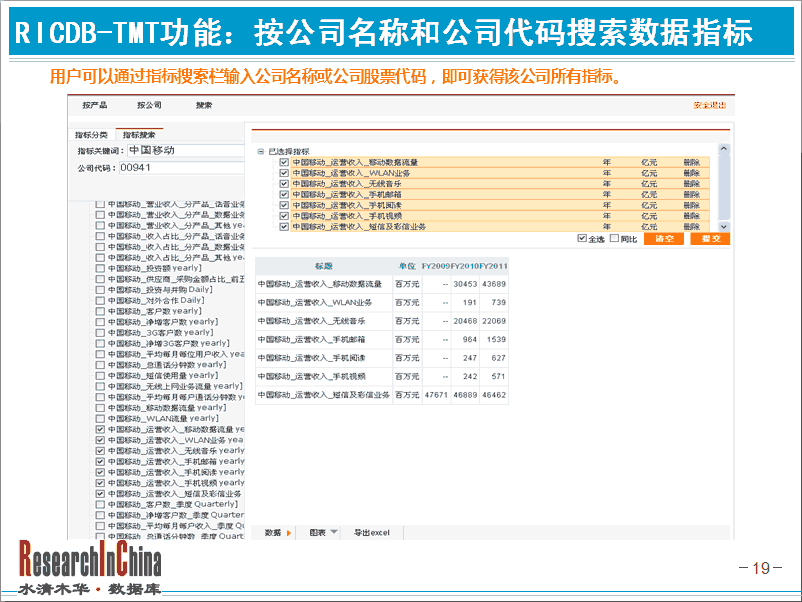Screen dimensions: 802x602
Task: Uncheck 运营收入_无线音乐 in the selected indicators panel
Action: (x=284, y=184)
